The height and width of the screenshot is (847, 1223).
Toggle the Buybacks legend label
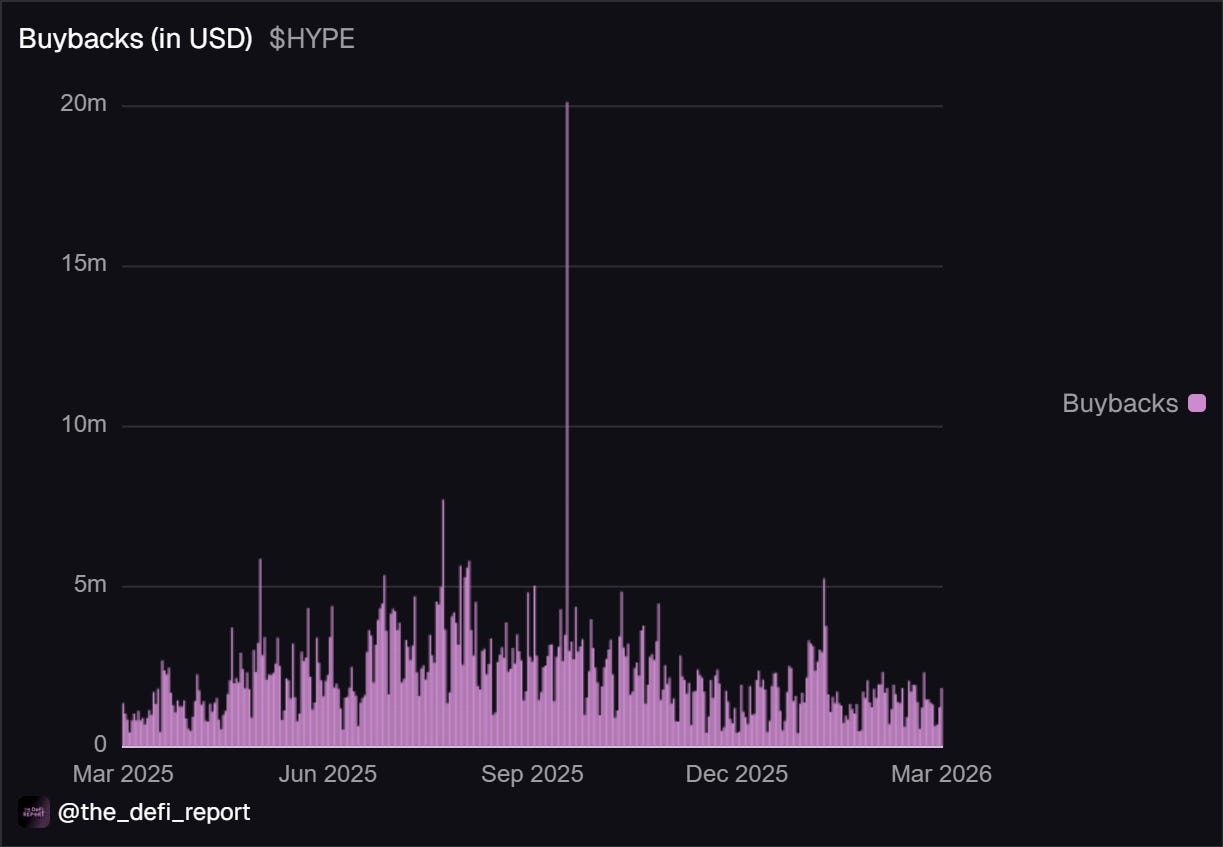click(1120, 403)
